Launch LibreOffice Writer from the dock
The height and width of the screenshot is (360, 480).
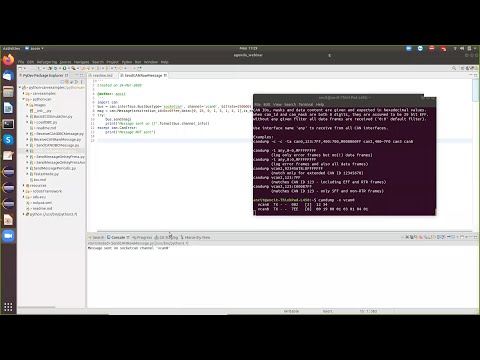8,108
